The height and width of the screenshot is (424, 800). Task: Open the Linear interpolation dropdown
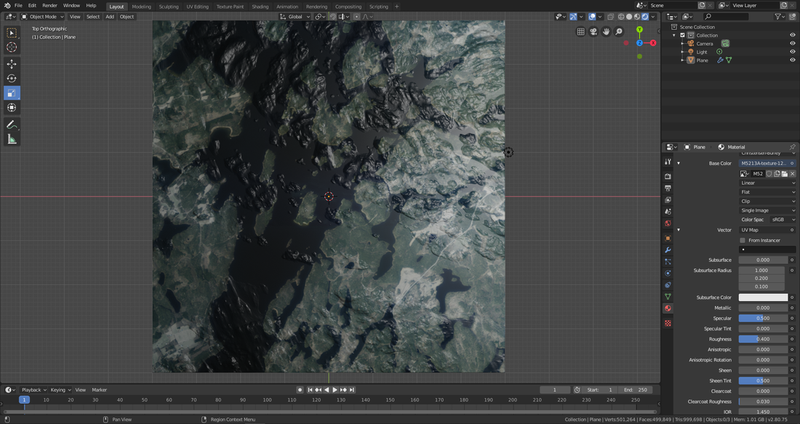tap(767, 183)
